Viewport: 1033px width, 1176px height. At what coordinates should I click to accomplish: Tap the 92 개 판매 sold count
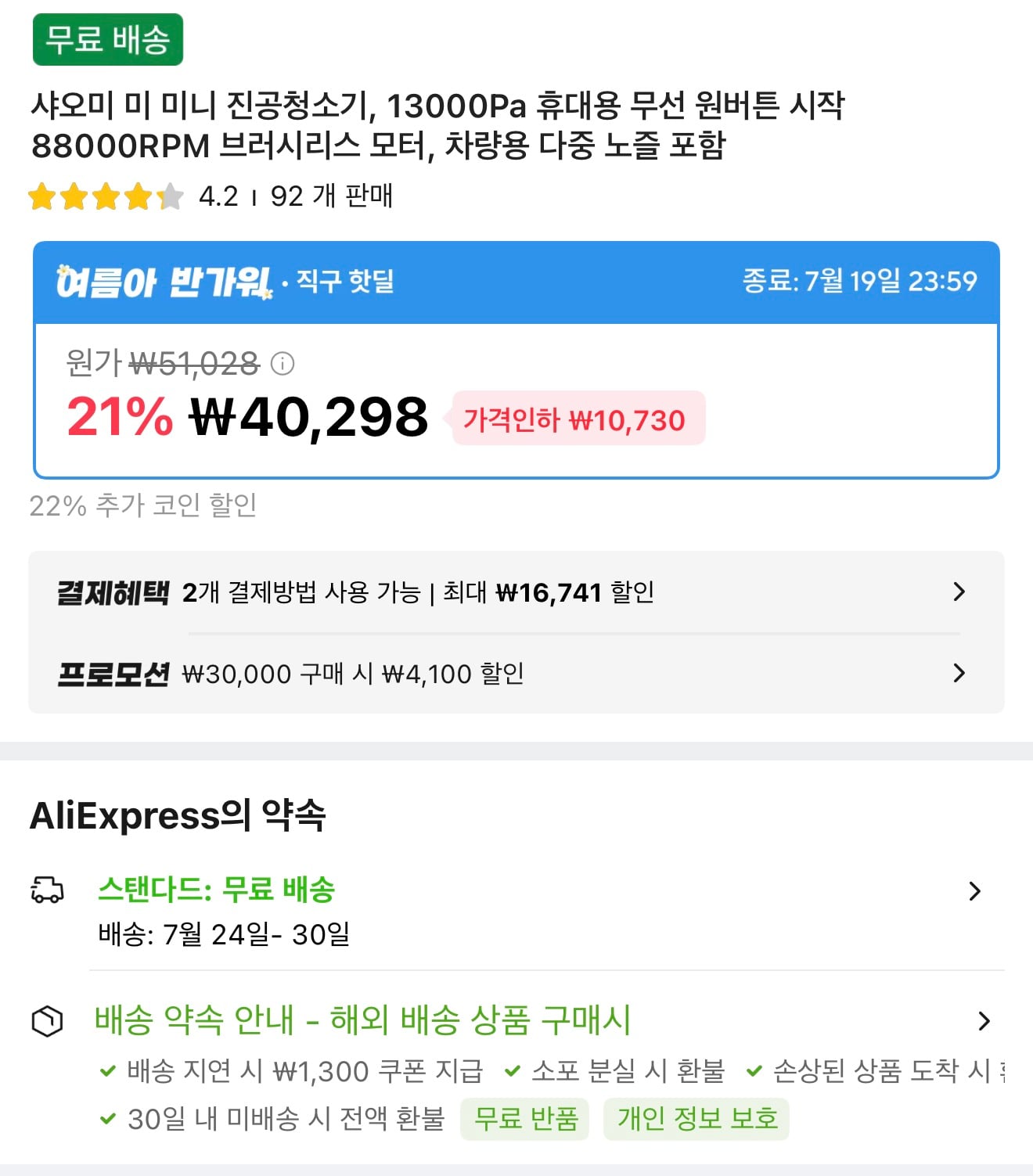tap(332, 196)
